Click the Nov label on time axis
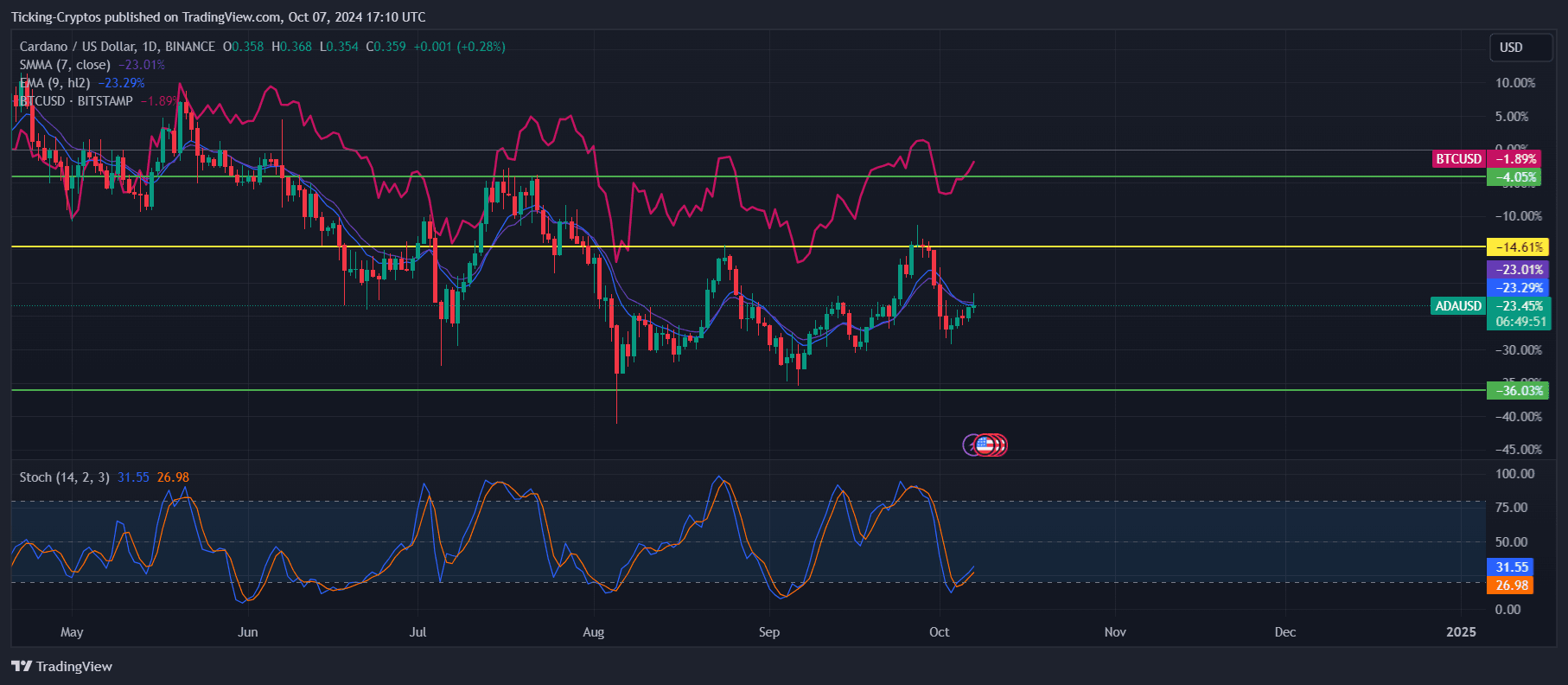Image resolution: width=1568 pixels, height=685 pixels. click(1115, 632)
